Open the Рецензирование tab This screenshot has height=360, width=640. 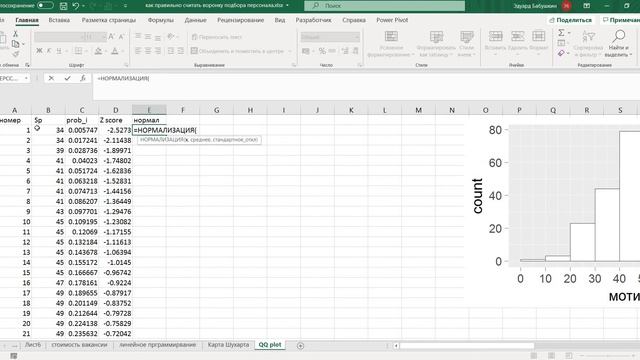[240, 20]
